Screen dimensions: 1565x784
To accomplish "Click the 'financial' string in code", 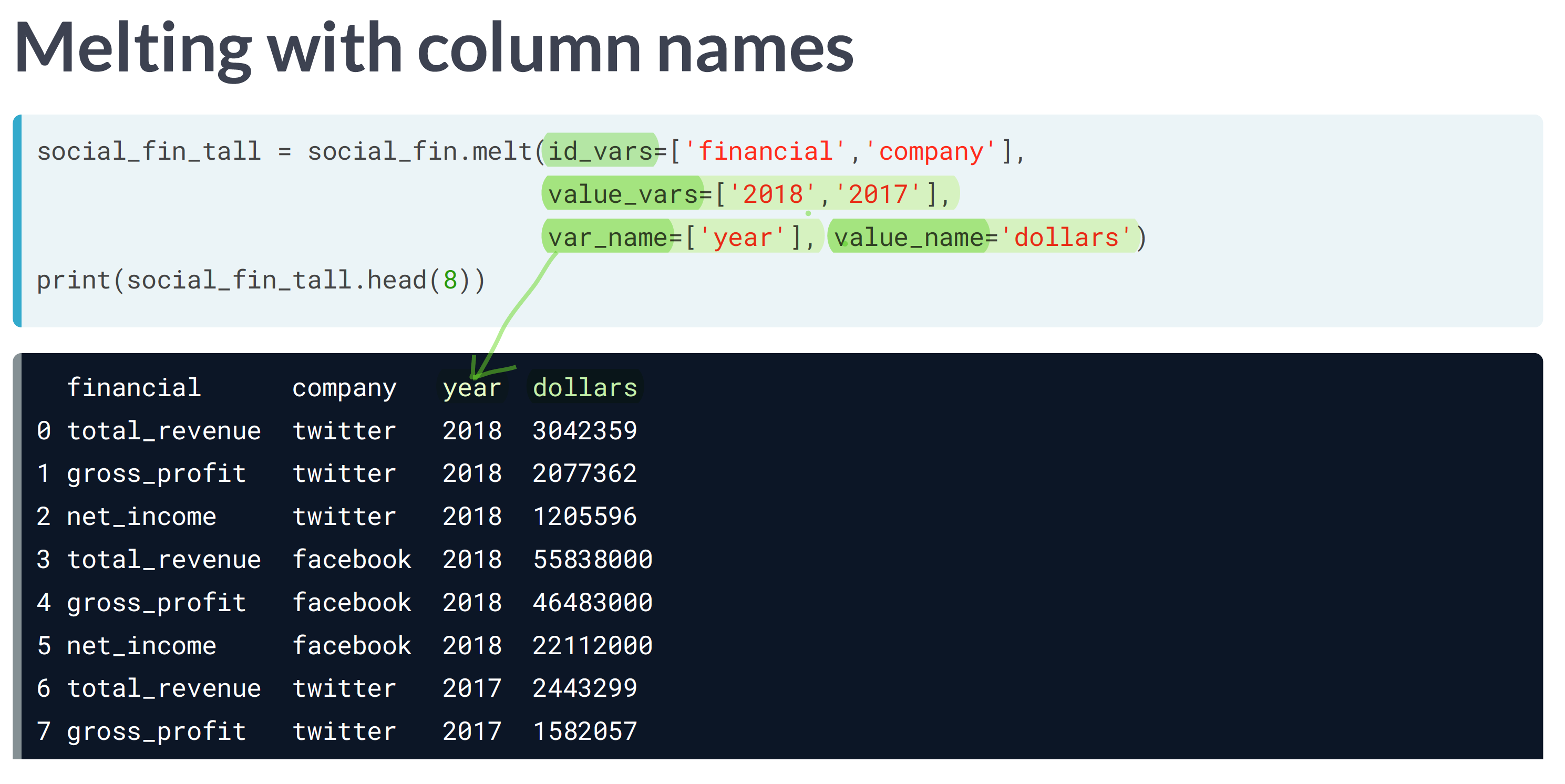I will (x=764, y=151).
